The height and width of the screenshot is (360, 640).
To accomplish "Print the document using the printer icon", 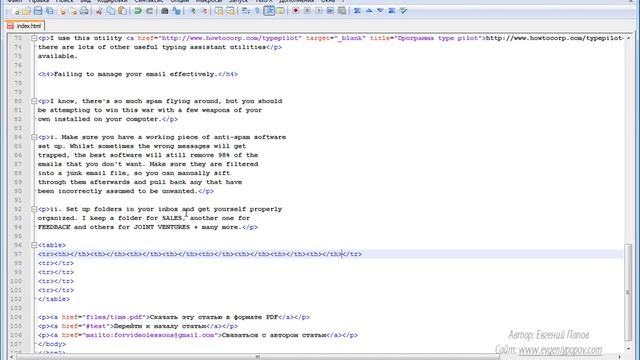I will click(84, 11).
